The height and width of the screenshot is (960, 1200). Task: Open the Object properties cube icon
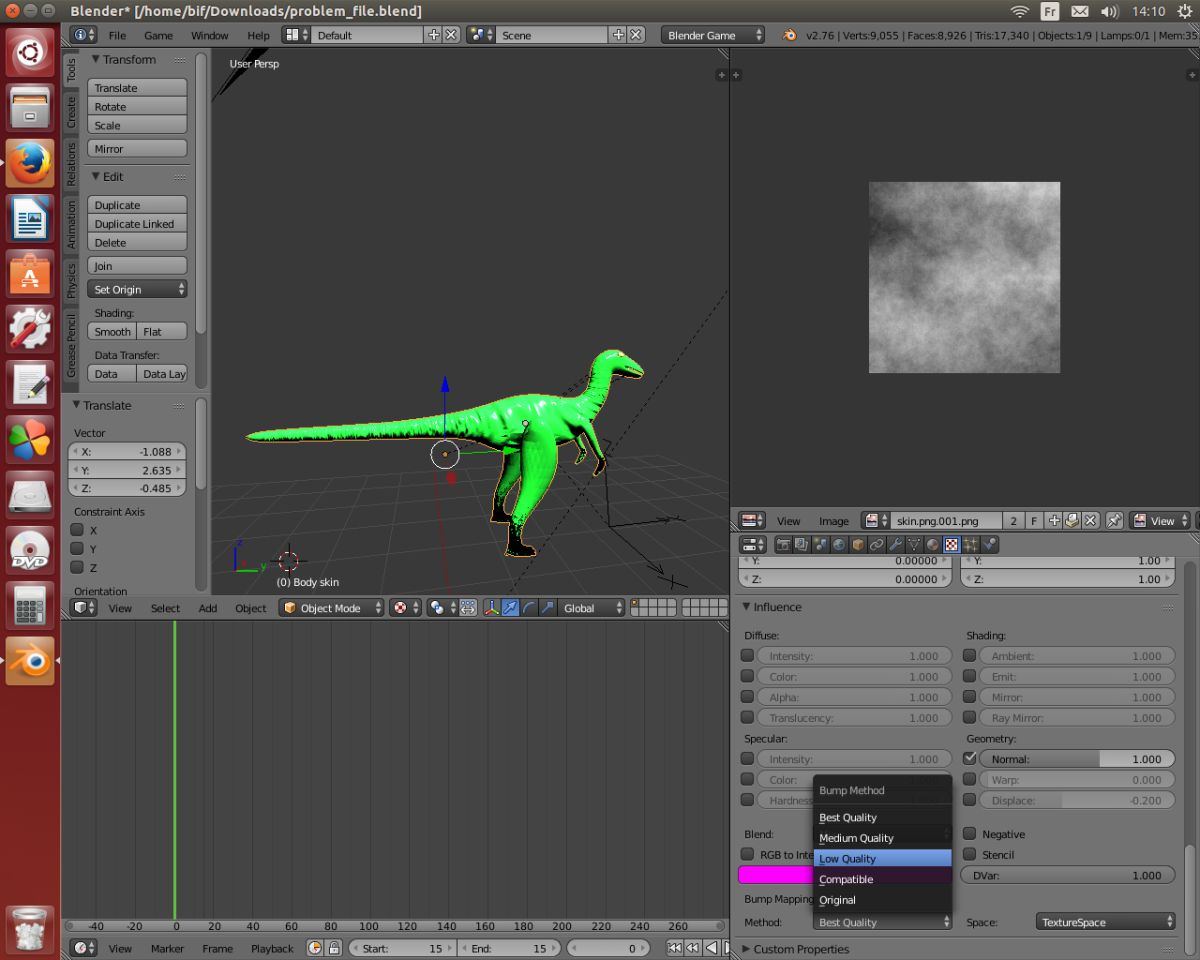pyautogui.click(x=858, y=545)
